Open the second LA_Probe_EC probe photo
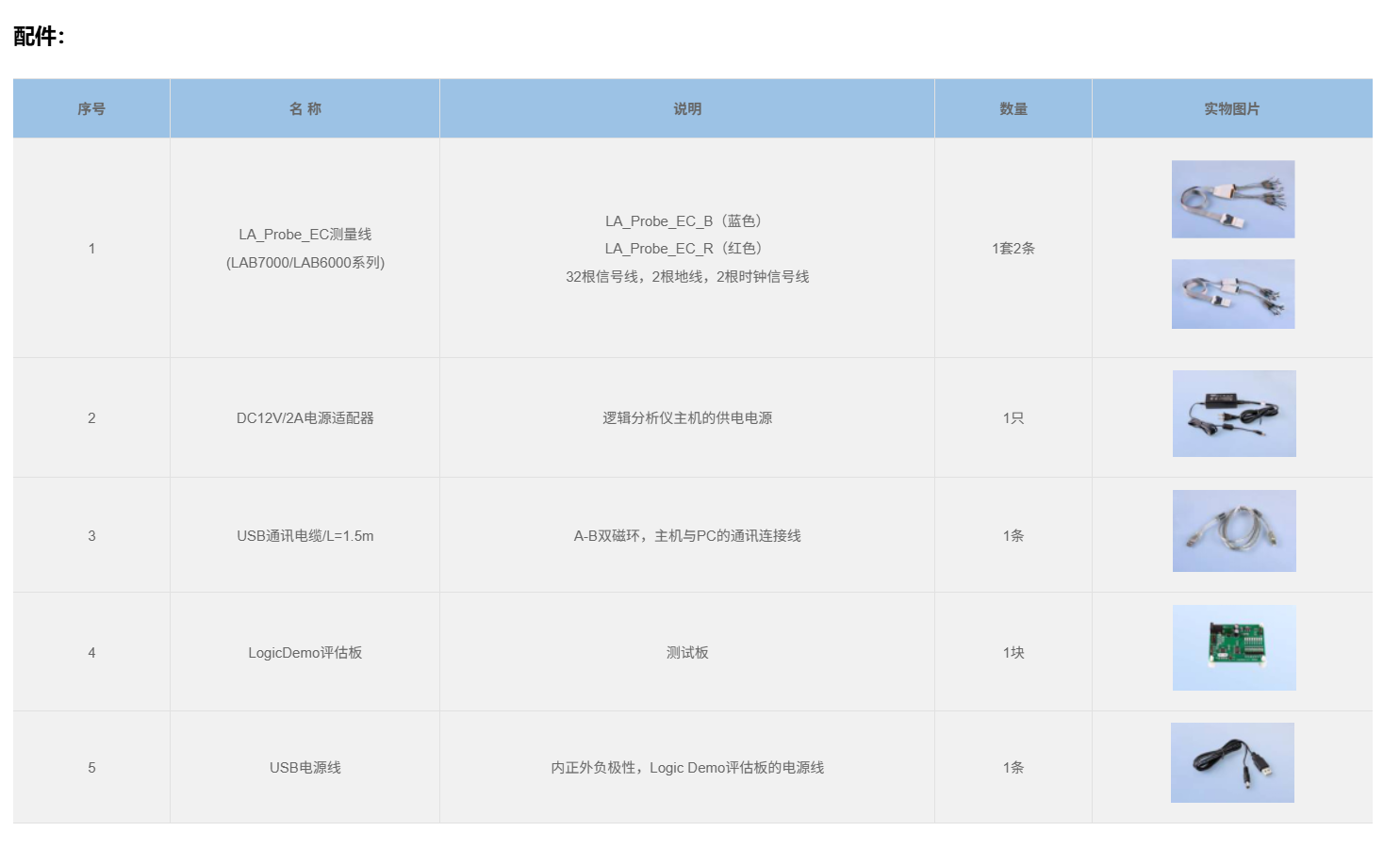 click(1233, 294)
